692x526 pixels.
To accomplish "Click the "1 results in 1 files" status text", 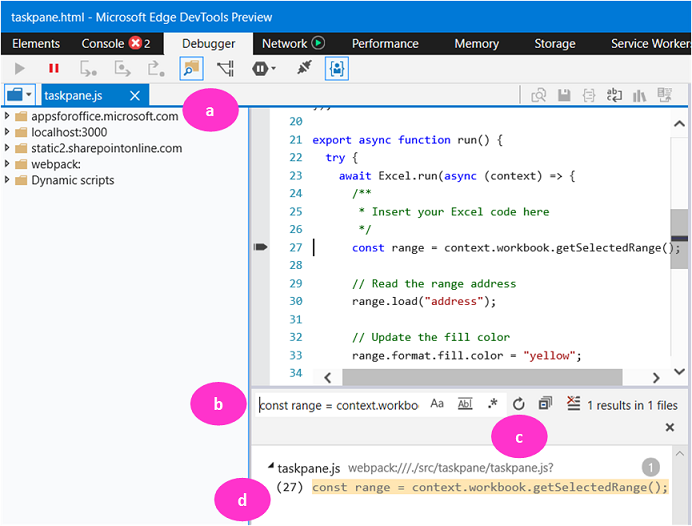I will 632,405.
